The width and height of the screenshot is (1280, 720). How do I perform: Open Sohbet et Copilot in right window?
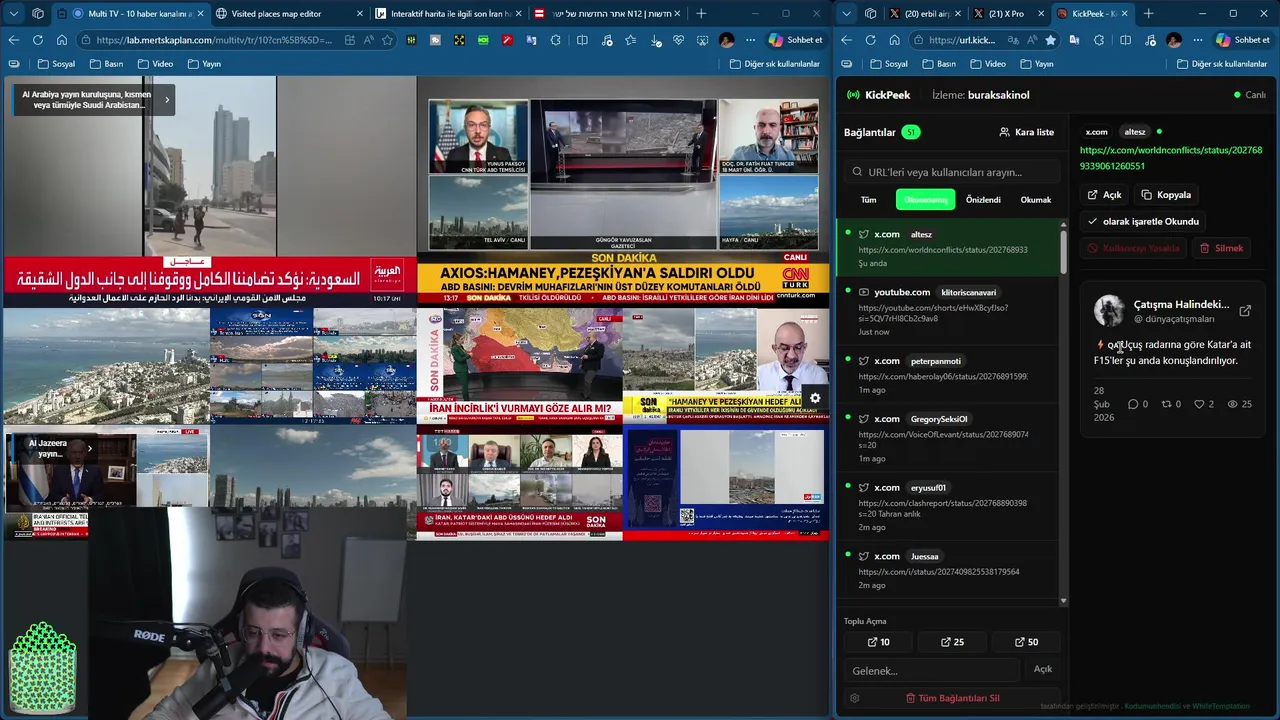(x=1243, y=40)
